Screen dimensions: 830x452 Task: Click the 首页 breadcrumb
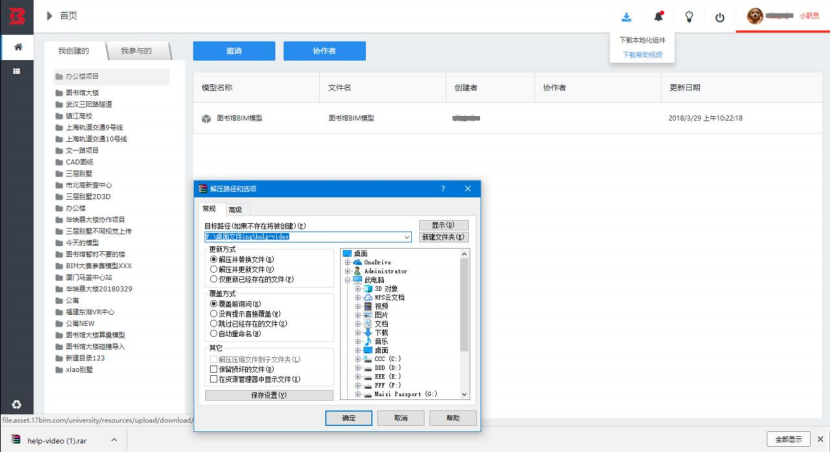68,16
